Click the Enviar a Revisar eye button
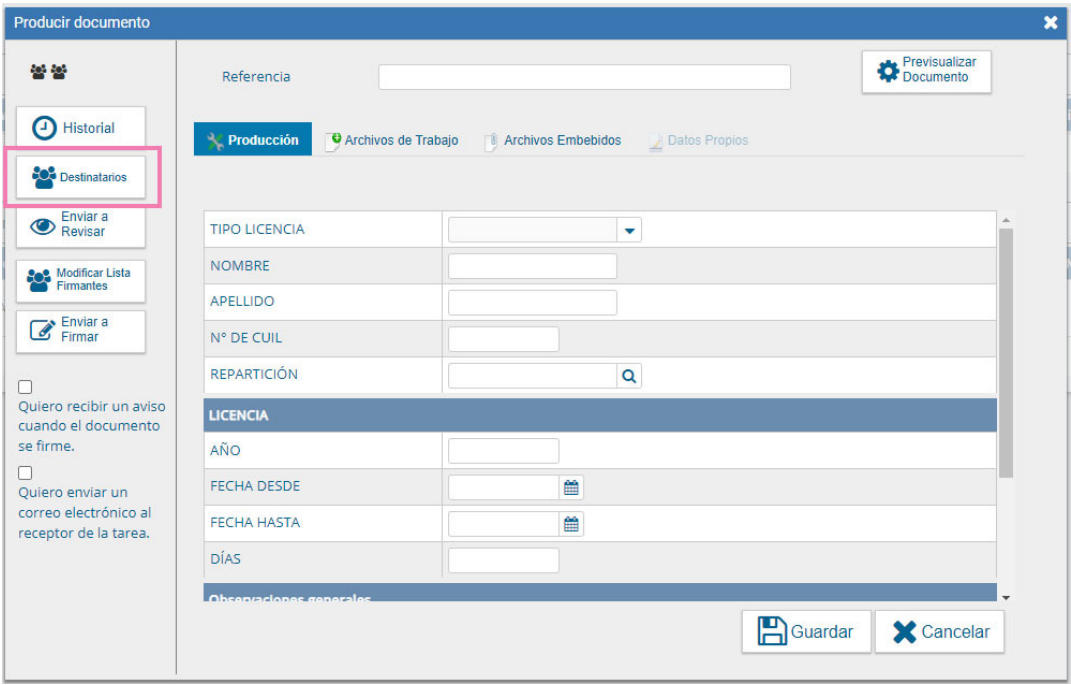 click(80, 225)
